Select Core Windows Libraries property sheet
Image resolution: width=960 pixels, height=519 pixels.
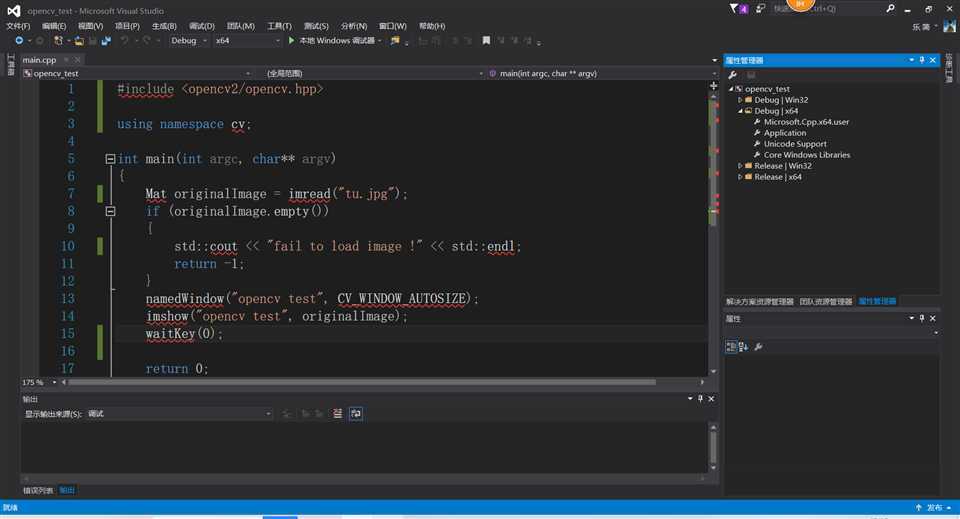click(x=806, y=155)
